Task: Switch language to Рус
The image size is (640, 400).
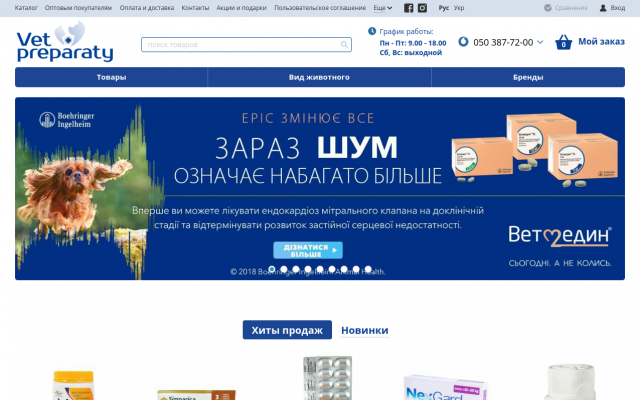Action: pyautogui.click(x=444, y=8)
